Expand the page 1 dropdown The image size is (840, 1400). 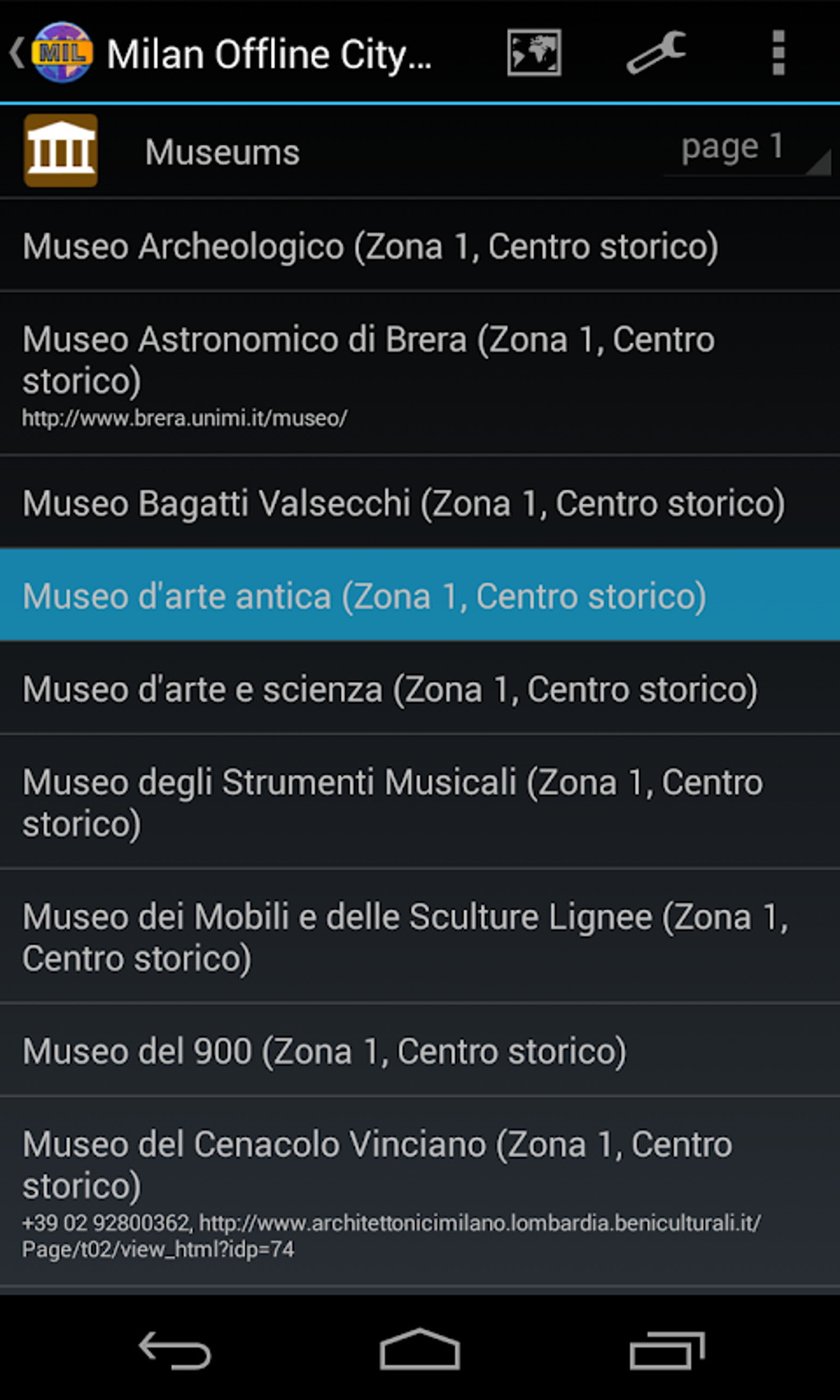coord(746,149)
